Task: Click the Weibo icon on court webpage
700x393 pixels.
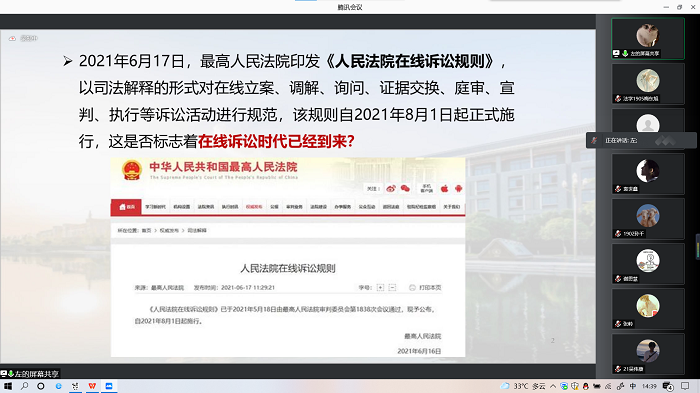Action: tap(391, 189)
